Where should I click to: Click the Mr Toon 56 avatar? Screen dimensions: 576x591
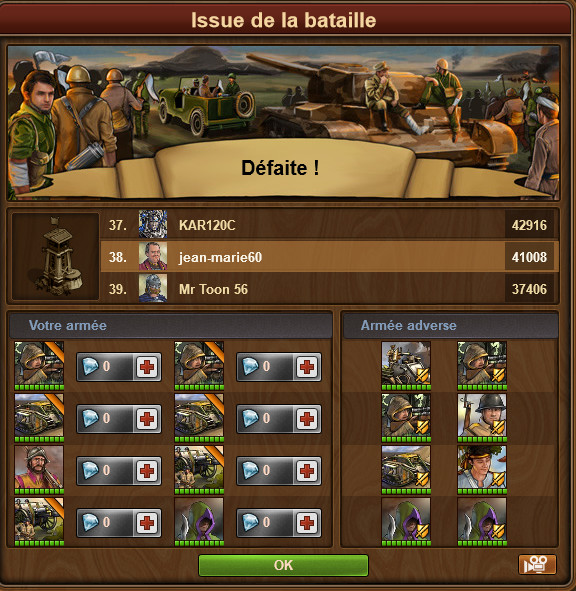[x=153, y=288]
